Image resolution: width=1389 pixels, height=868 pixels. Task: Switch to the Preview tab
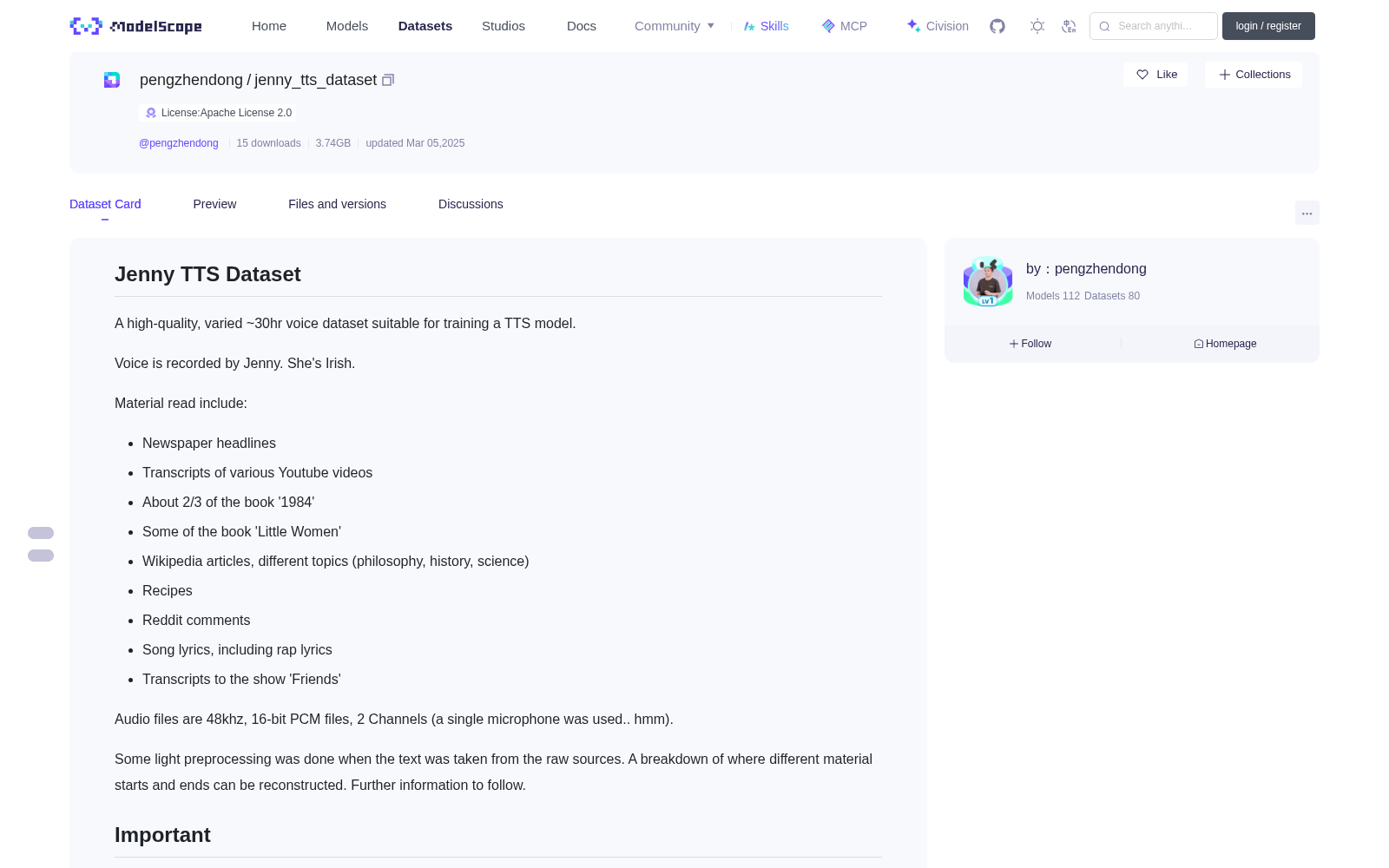click(214, 204)
